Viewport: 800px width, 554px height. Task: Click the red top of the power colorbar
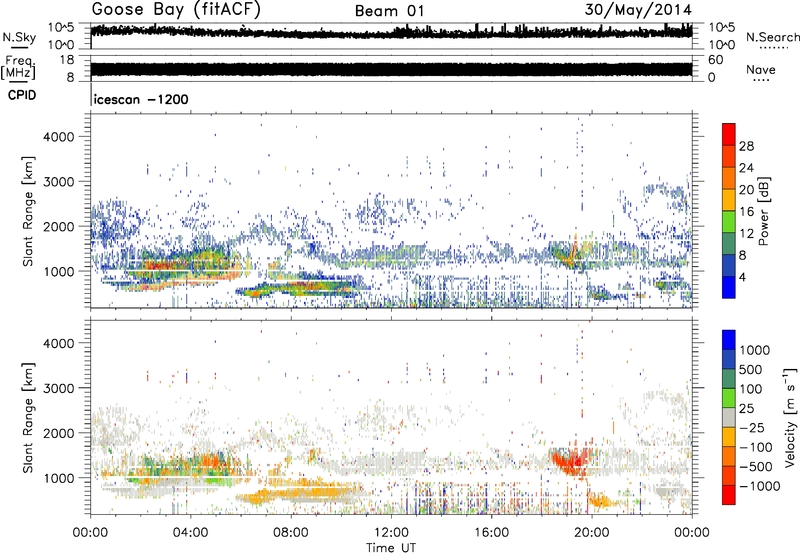[x=729, y=134]
